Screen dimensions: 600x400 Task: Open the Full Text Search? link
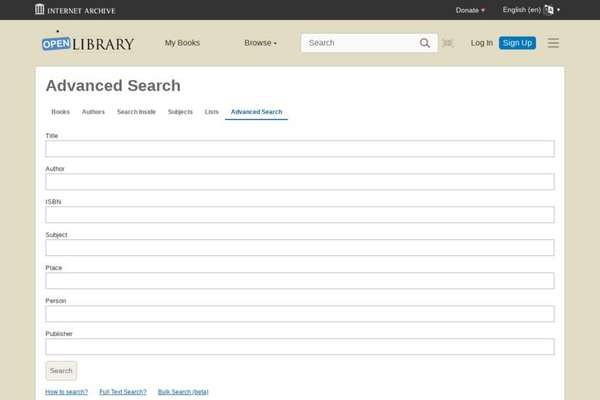[123, 392]
